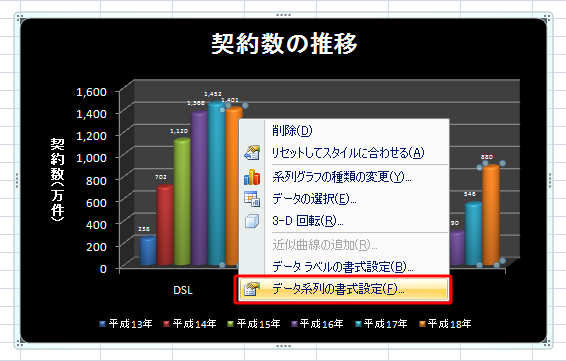Image resolution: width=566 pixels, height=361 pixels.
Task: Click the Select Data icon
Action: [252, 199]
